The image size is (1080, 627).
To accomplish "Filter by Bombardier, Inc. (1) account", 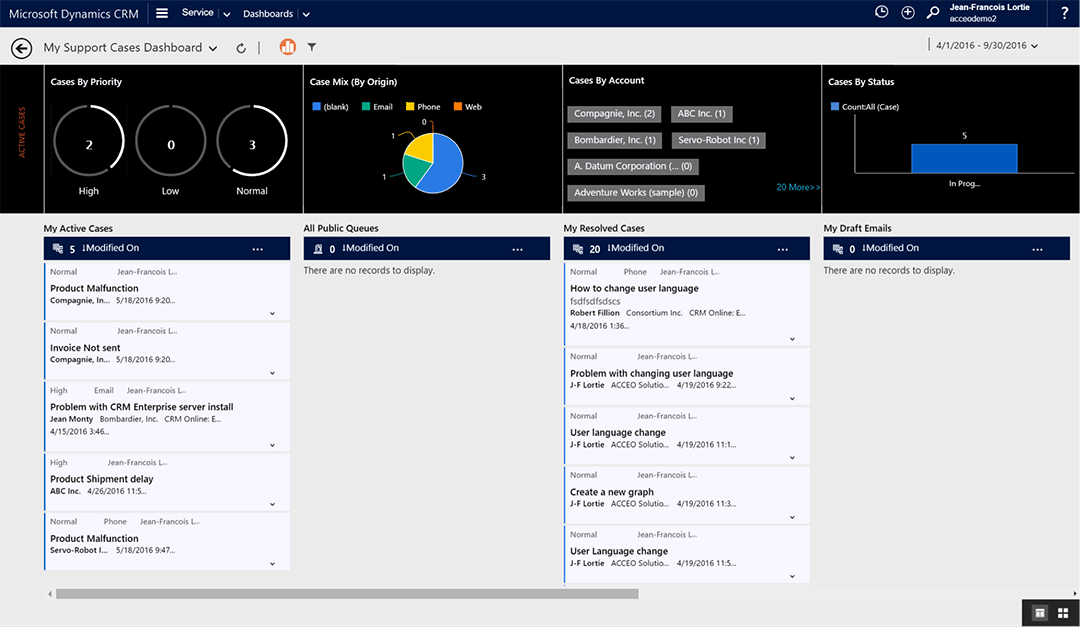I will coord(614,140).
